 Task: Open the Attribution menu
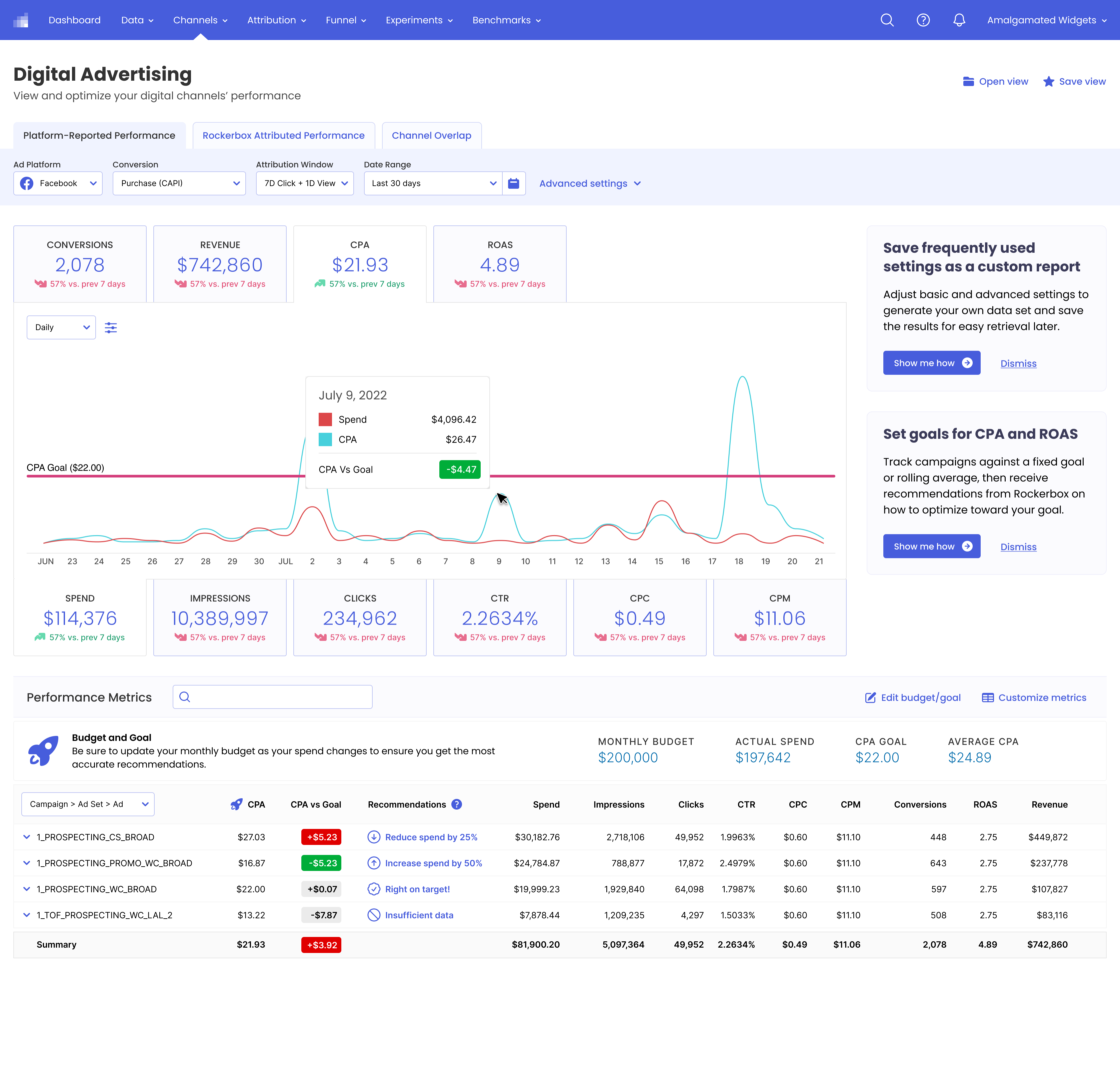coord(276,20)
